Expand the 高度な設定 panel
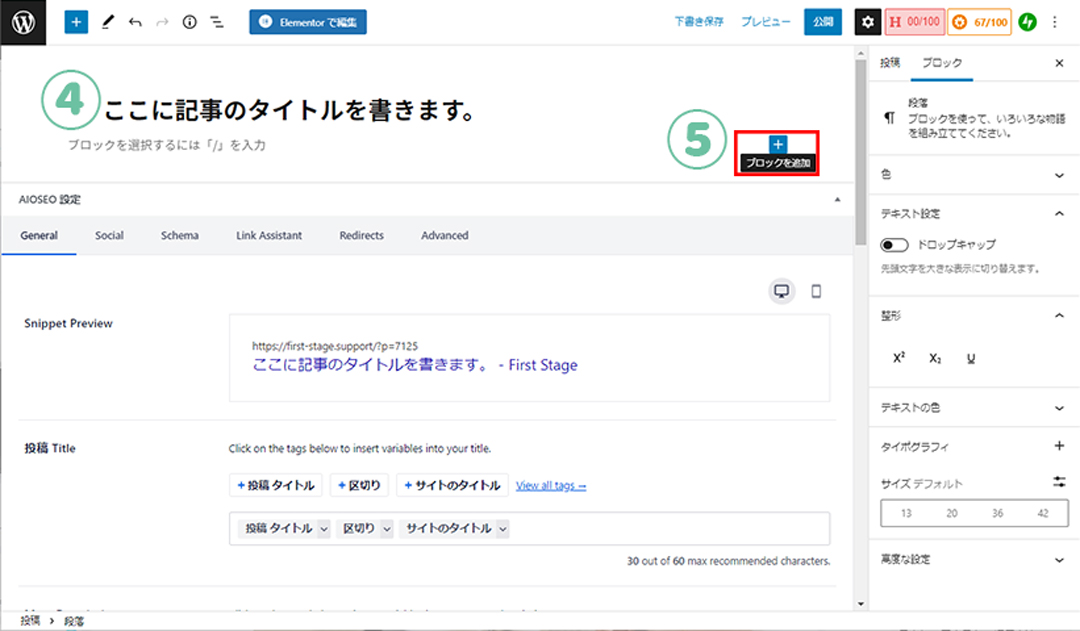 pos(1059,560)
